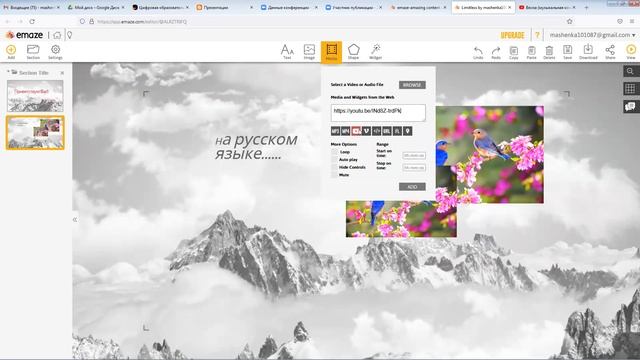Open the comments chat icon
The image size is (640, 360).
point(630,107)
